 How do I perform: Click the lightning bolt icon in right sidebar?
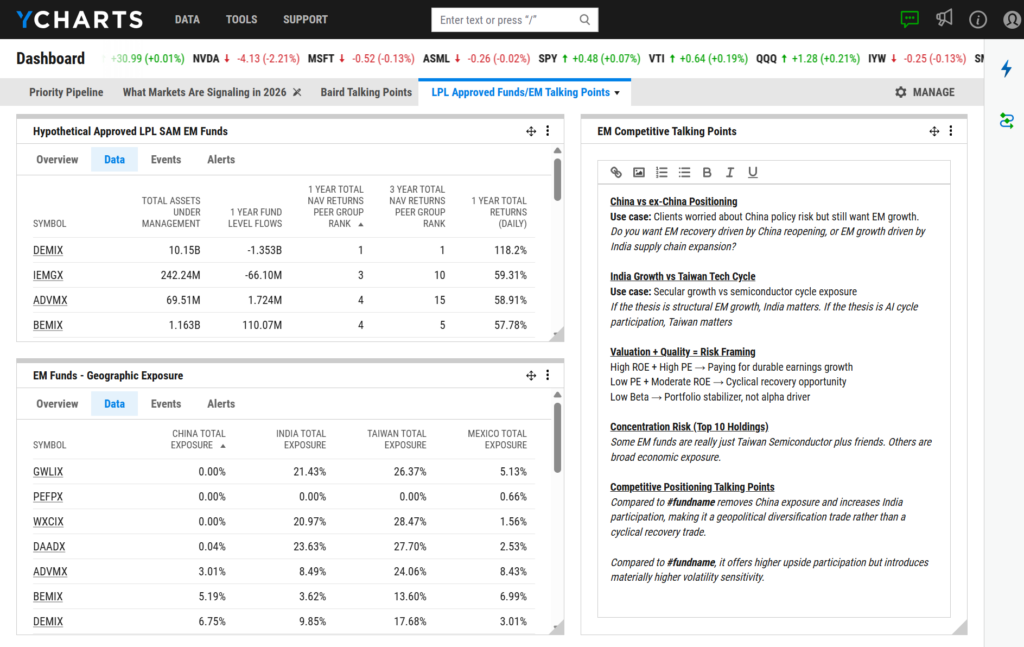click(1008, 68)
